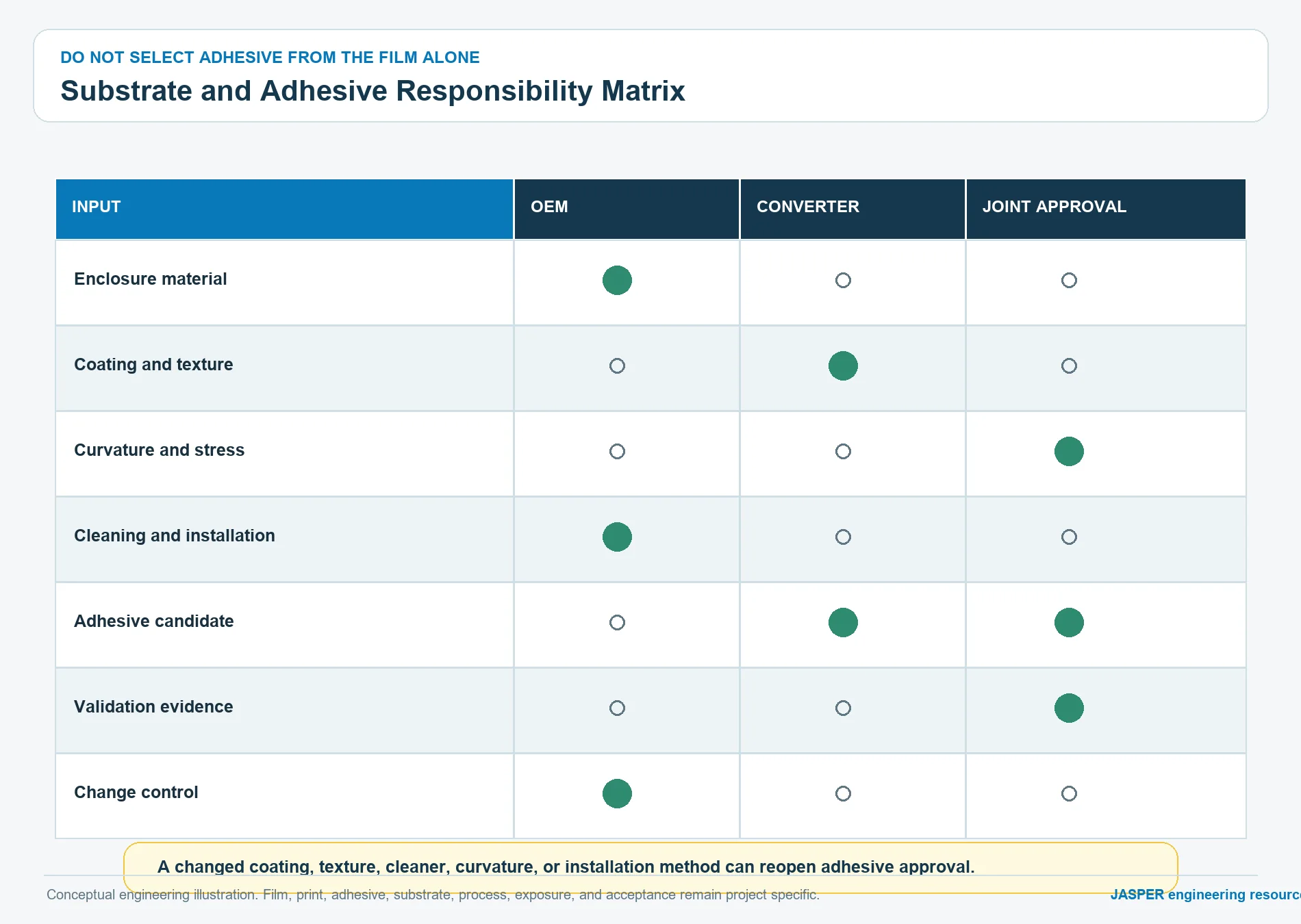Select the empty Joint Approval circle for Coating and texture
This screenshot has height=924, width=1301.
point(1069,365)
